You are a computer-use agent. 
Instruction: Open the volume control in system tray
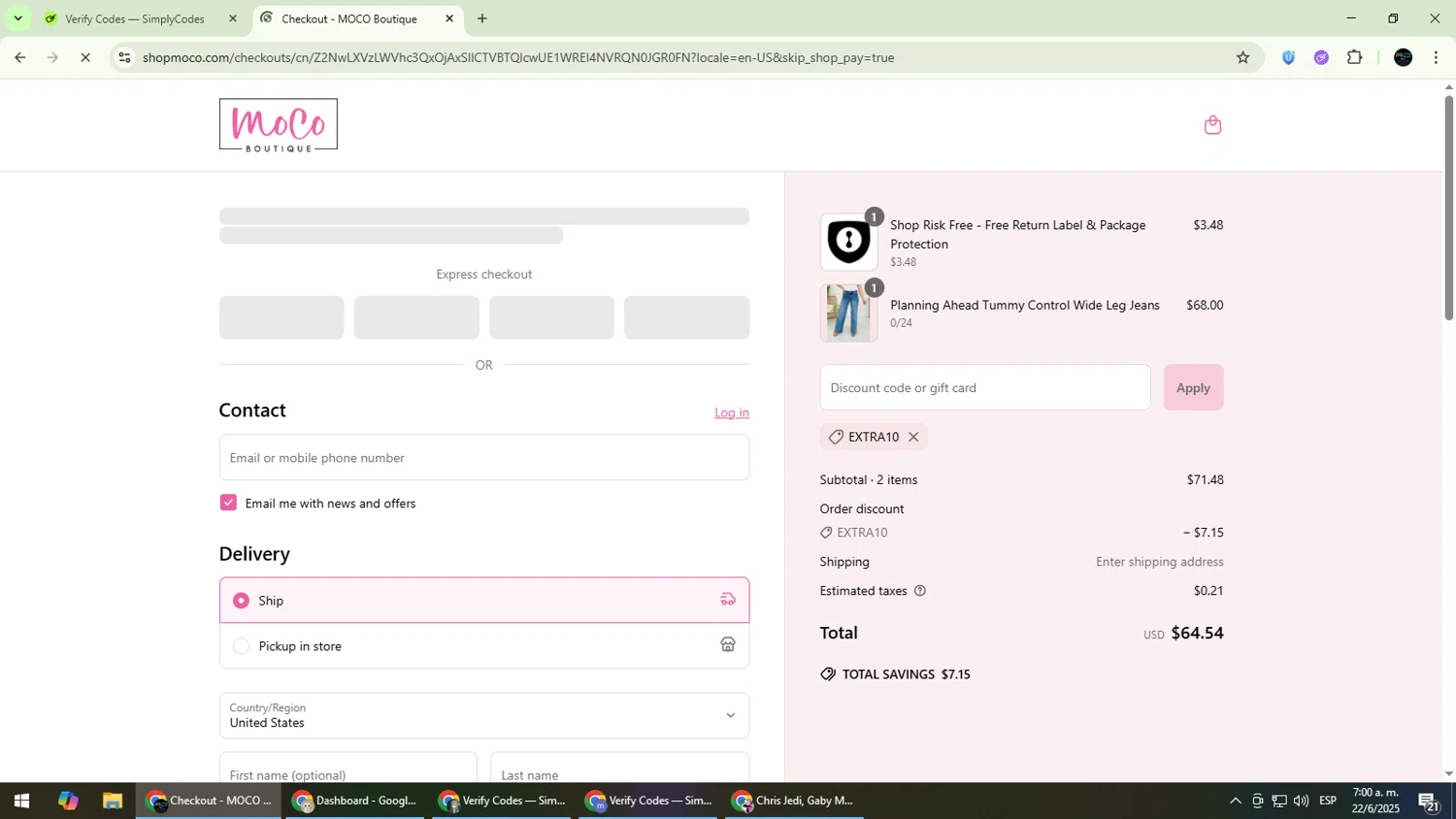pyautogui.click(x=1301, y=801)
